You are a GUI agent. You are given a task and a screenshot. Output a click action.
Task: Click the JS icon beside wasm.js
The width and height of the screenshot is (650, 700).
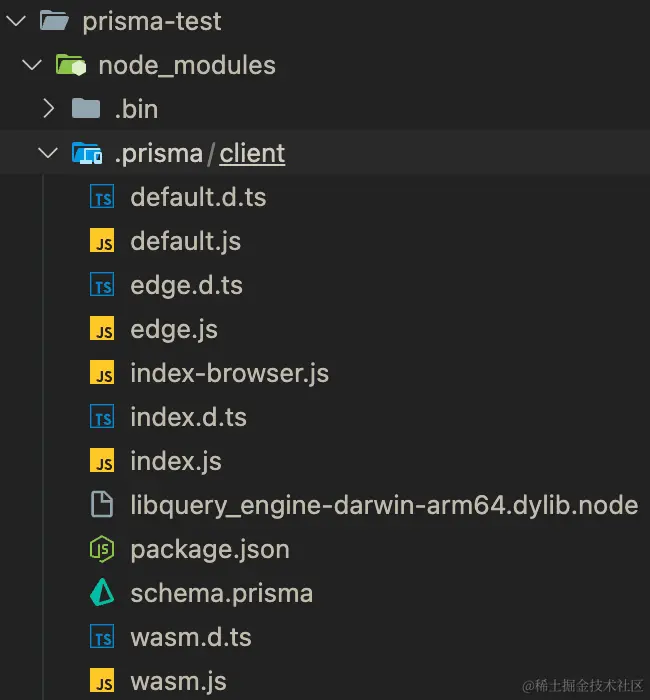tap(102, 680)
